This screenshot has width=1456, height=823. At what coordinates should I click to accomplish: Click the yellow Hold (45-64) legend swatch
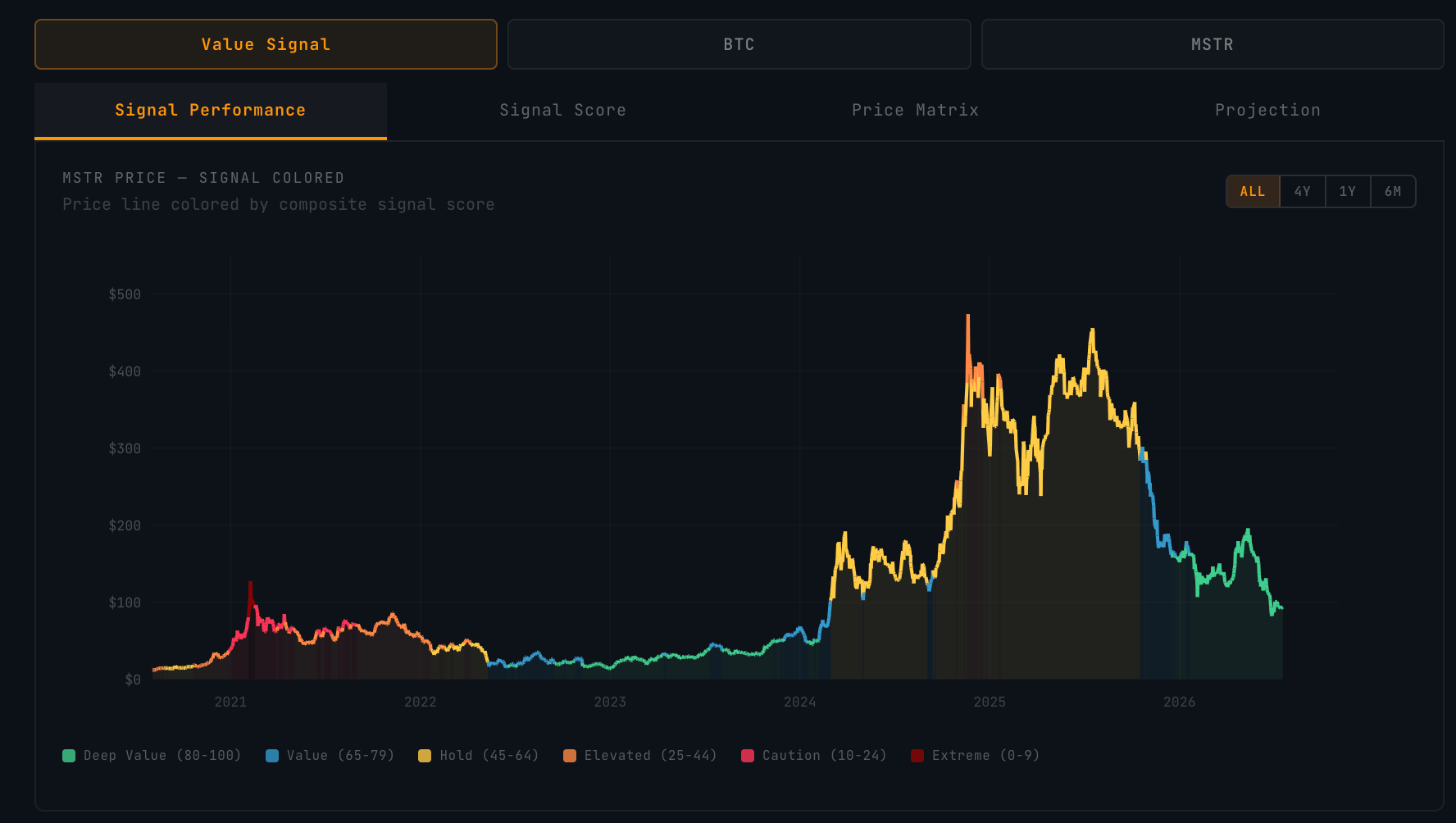click(x=425, y=756)
